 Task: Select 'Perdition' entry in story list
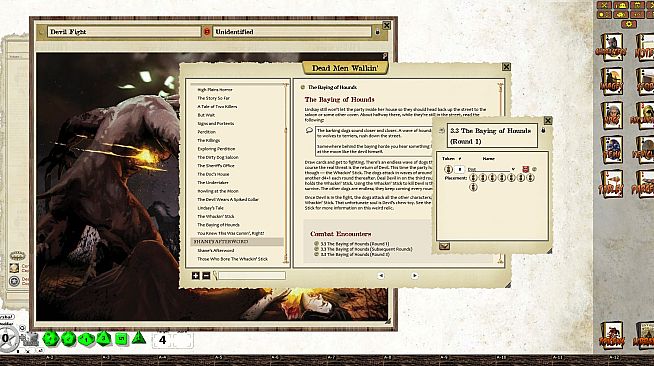(x=206, y=132)
